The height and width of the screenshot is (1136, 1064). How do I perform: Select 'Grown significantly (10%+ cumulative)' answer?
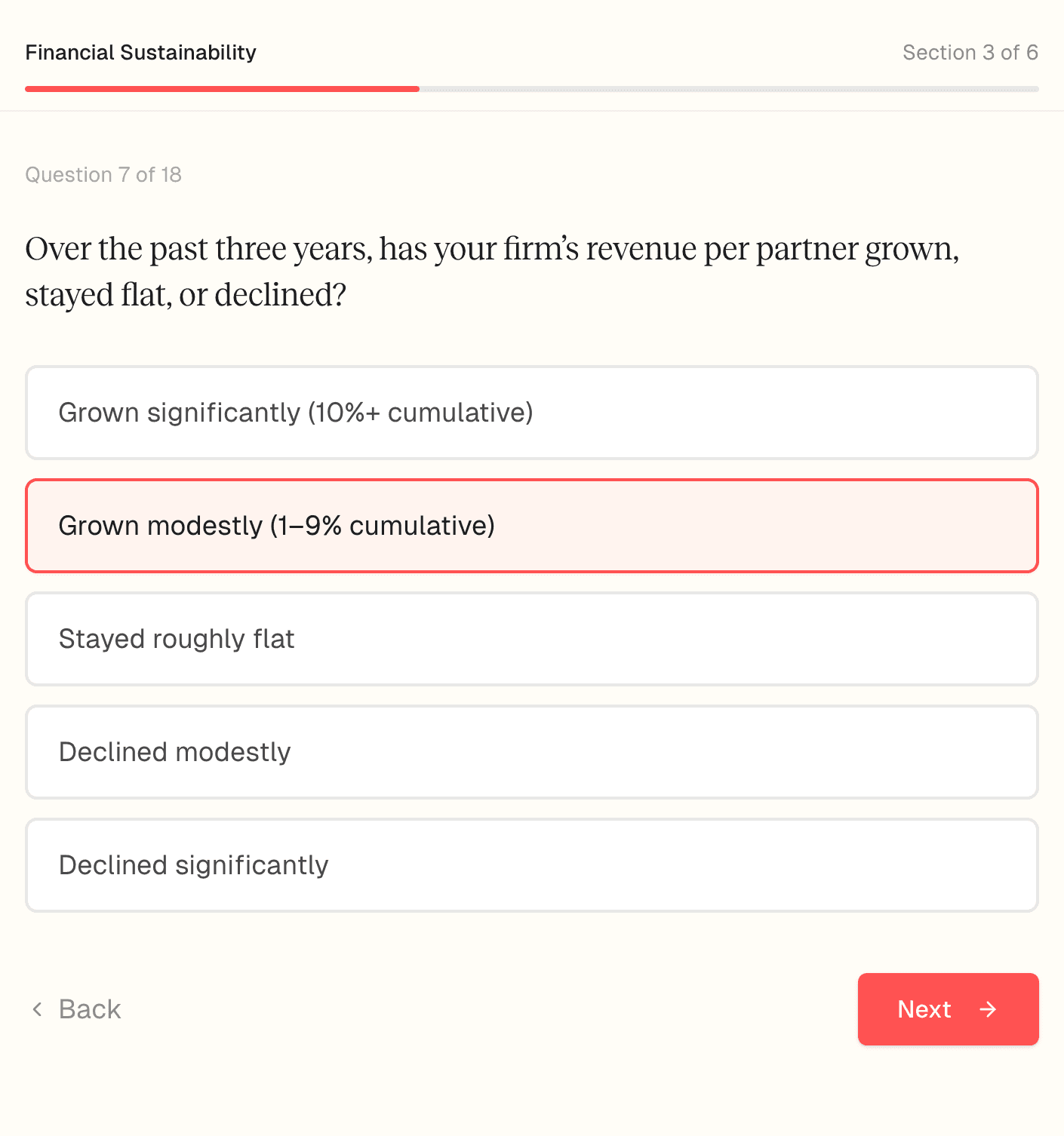tap(531, 413)
